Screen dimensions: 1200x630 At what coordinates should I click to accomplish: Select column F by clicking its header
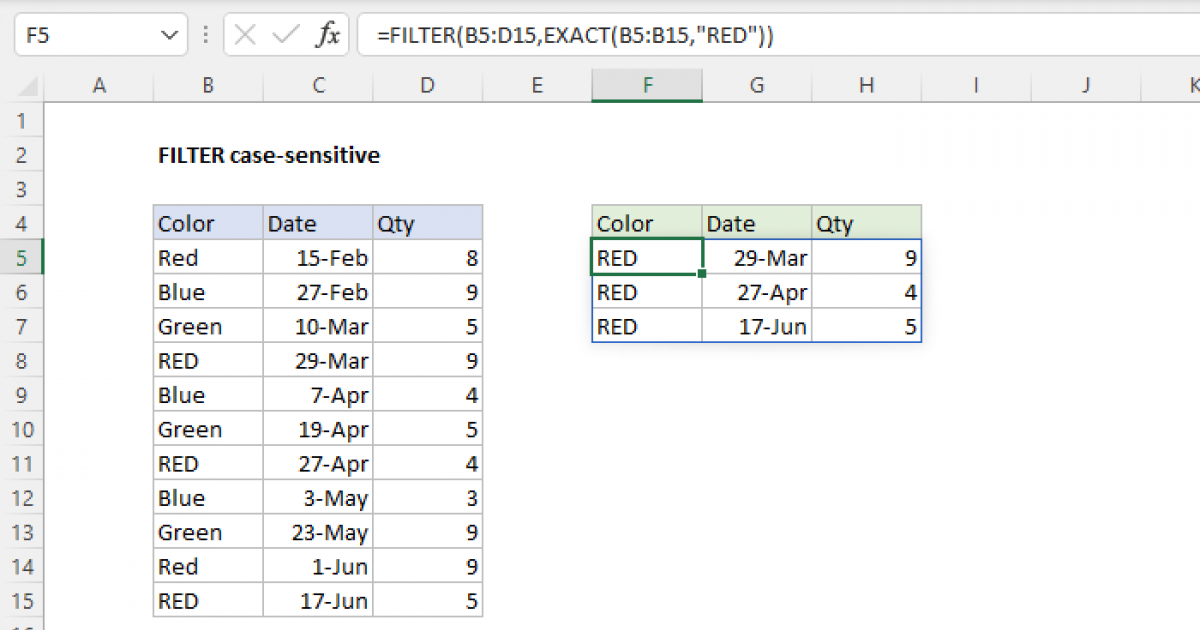pyautogui.click(x=647, y=86)
